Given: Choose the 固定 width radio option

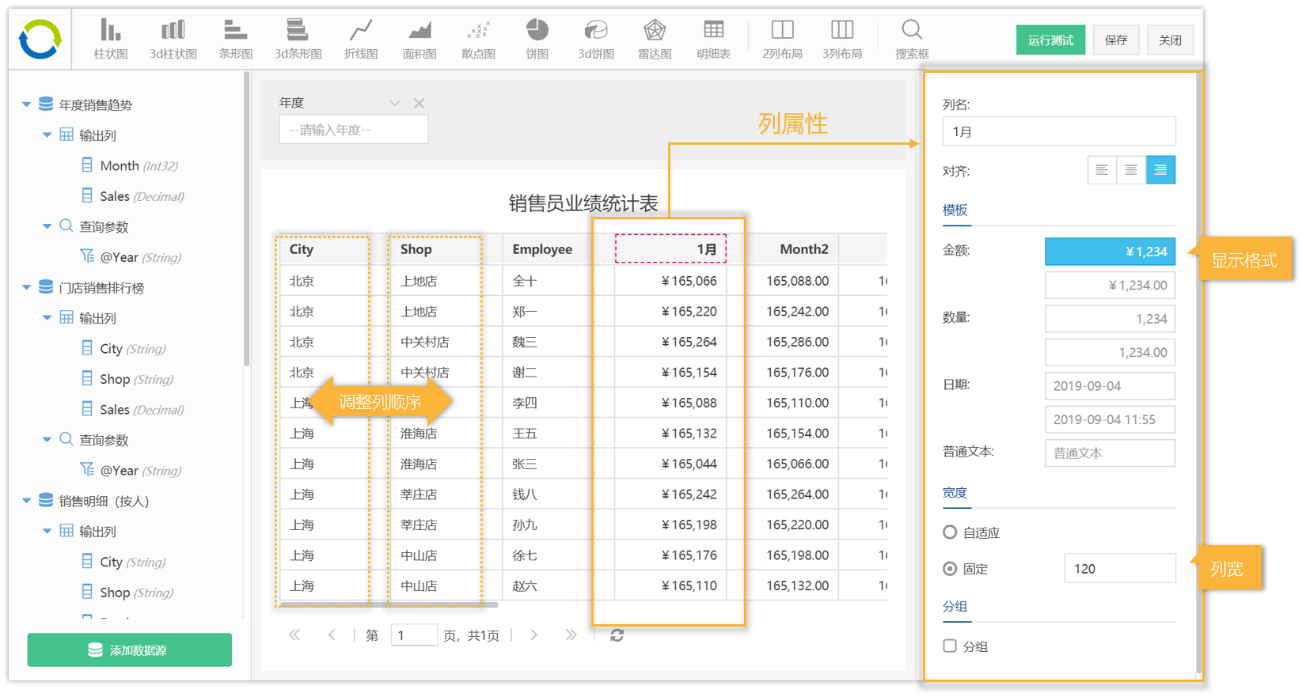Looking at the screenshot, I should (950, 569).
